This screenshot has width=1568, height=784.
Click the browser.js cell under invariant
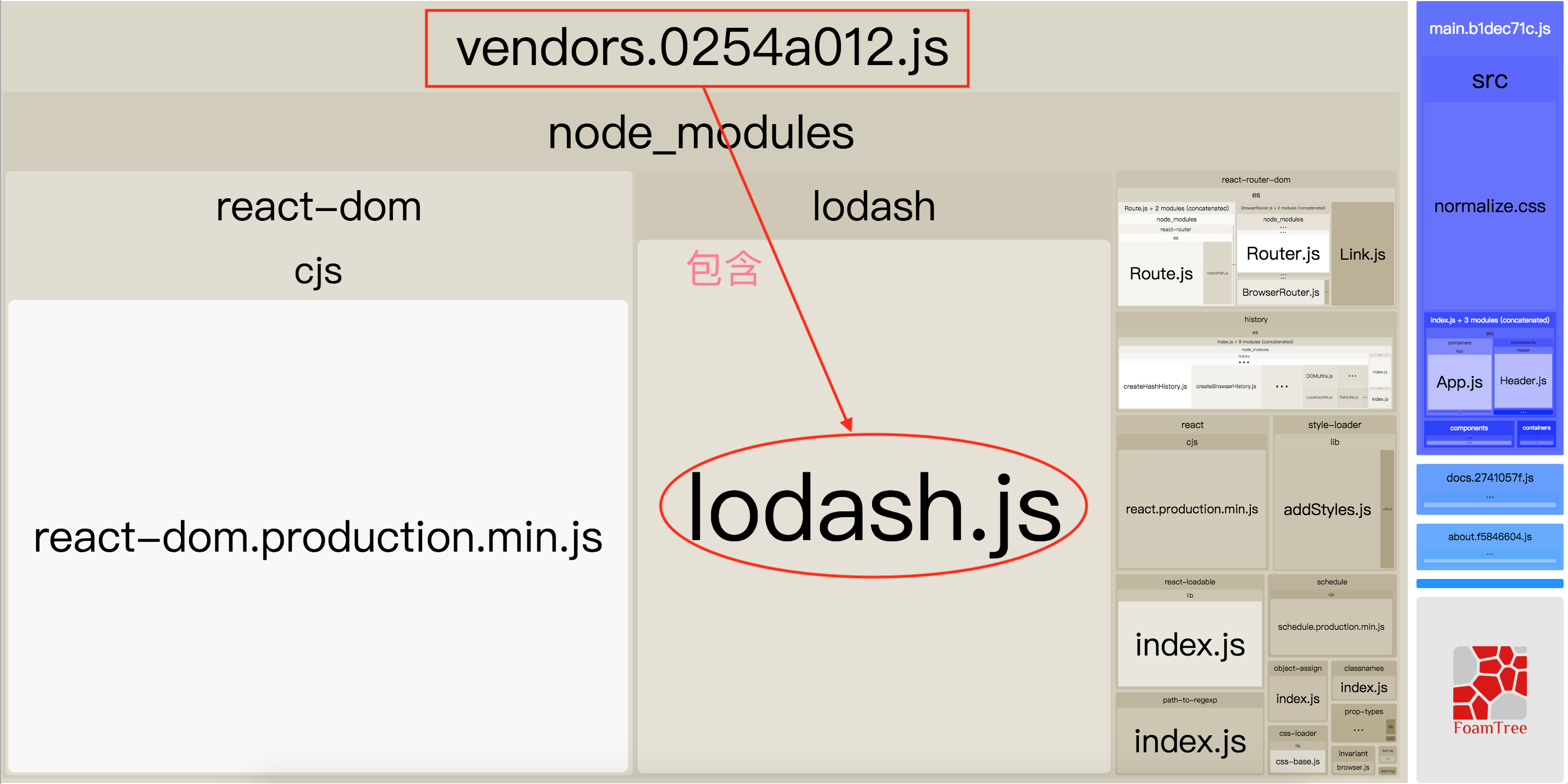(1353, 768)
